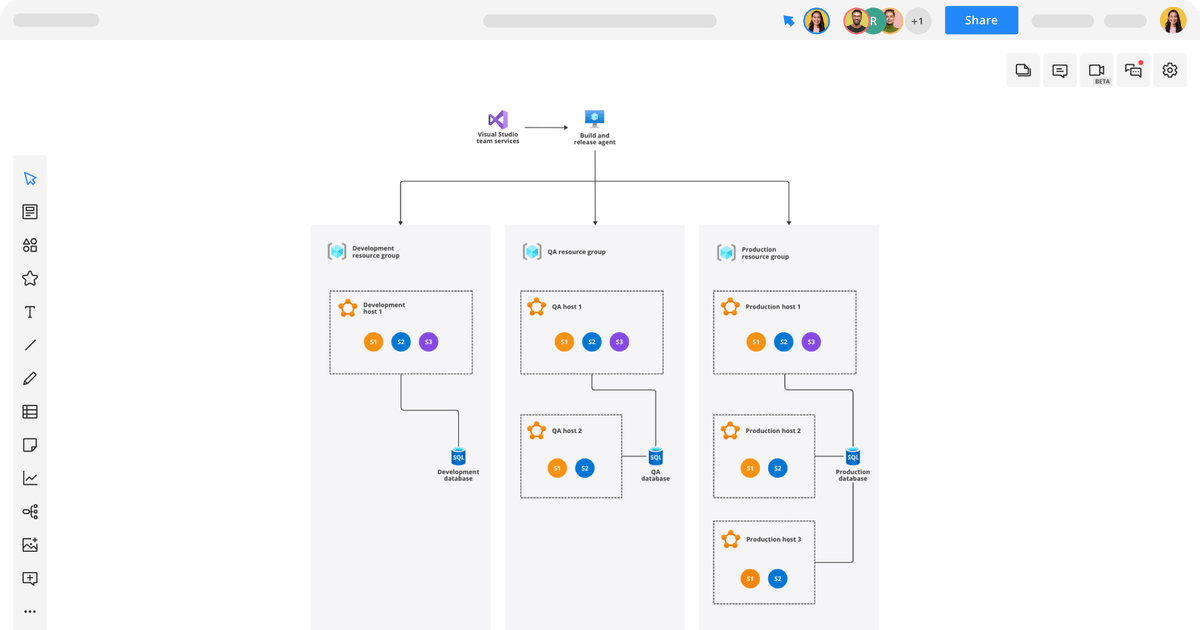This screenshot has height=630, width=1200.
Task: Open the chart insertion tool
Action: point(30,478)
